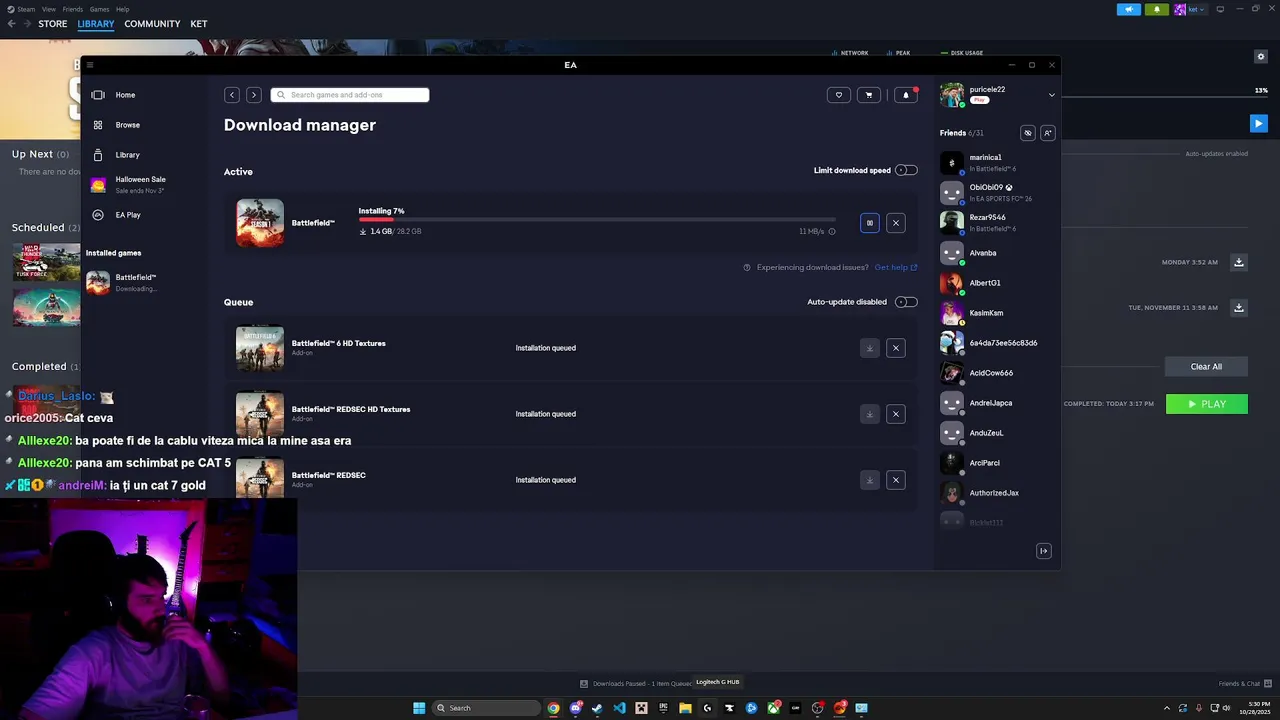This screenshot has width=1280, height=720.
Task: Open Browse in EA sidebar
Action: [127, 125]
